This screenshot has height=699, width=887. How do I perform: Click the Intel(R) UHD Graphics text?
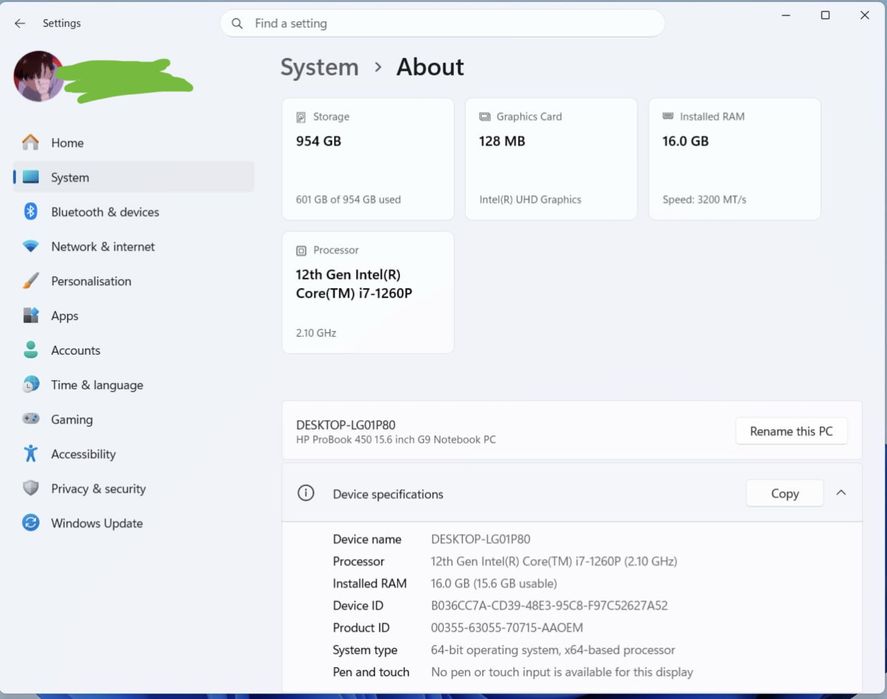530,199
